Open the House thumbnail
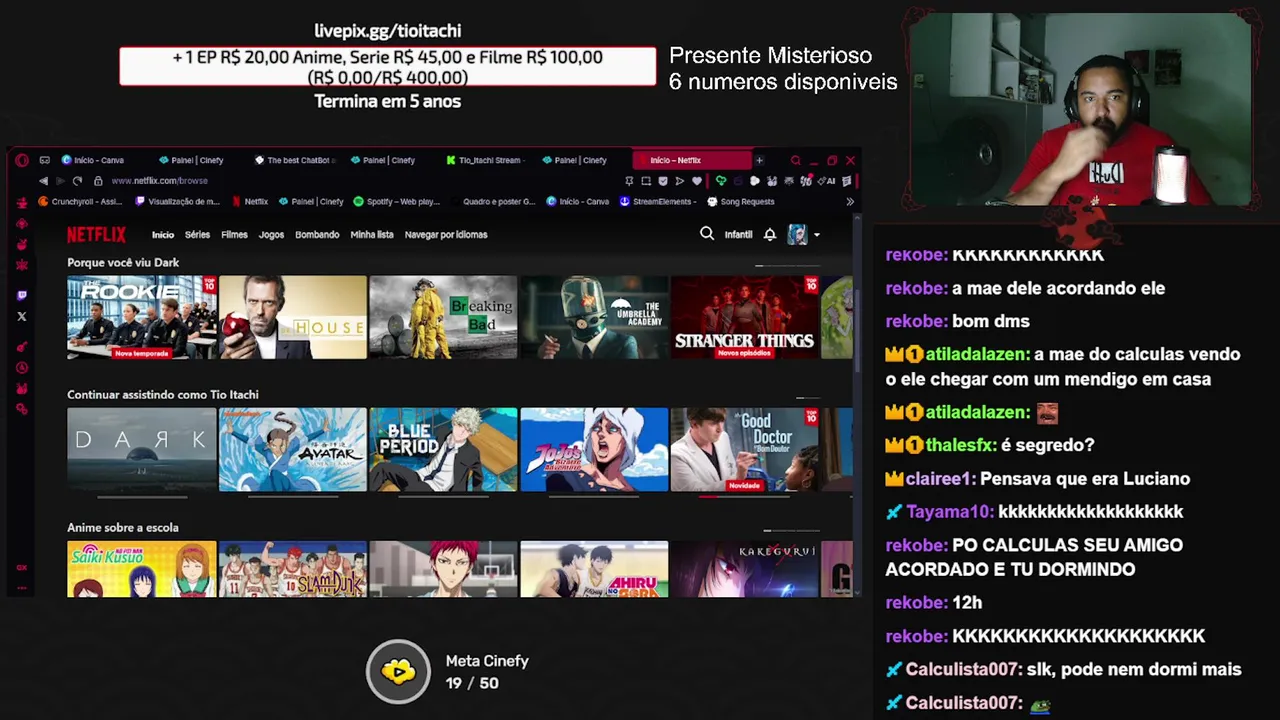The width and height of the screenshot is (1280, 720). click(x=293, y=317)
